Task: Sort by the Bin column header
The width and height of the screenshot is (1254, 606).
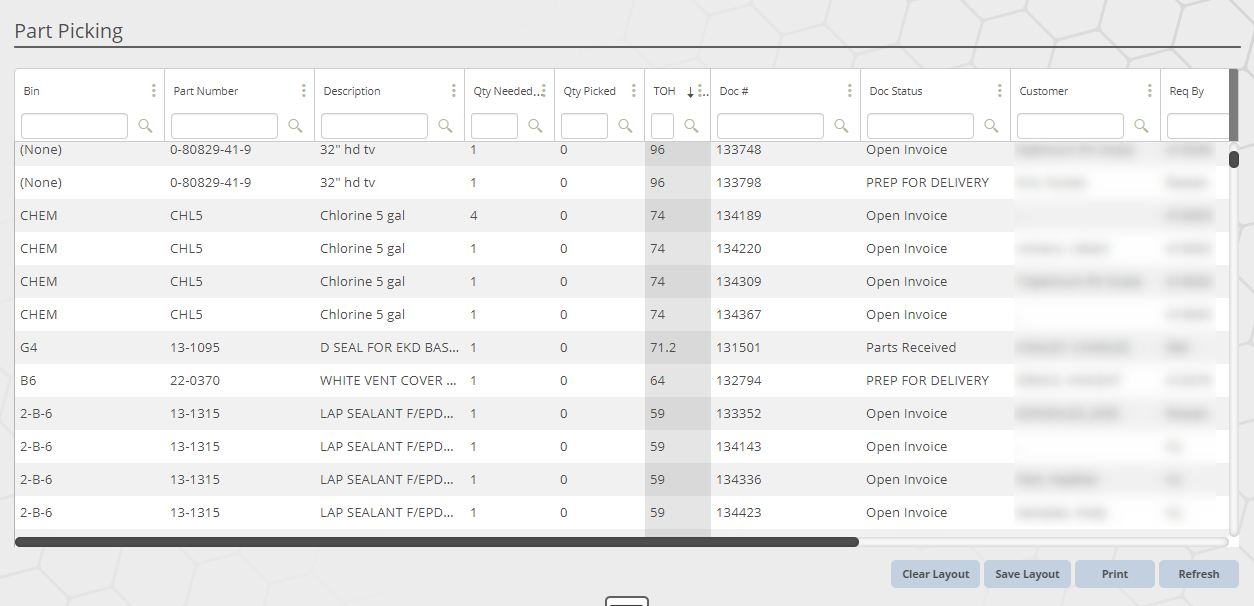Action: pyautogui.click(x=32, y=91)
